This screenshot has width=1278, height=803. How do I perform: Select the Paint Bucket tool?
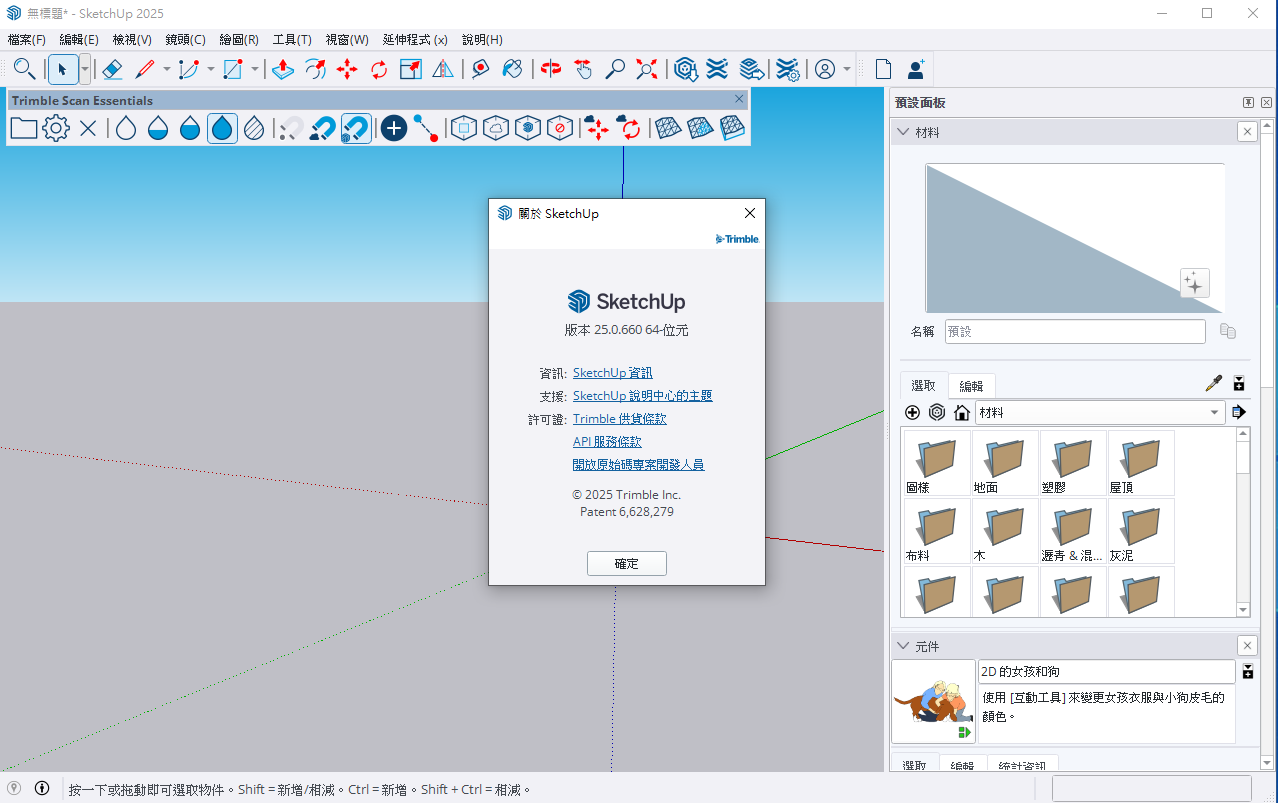coord(513,69)
